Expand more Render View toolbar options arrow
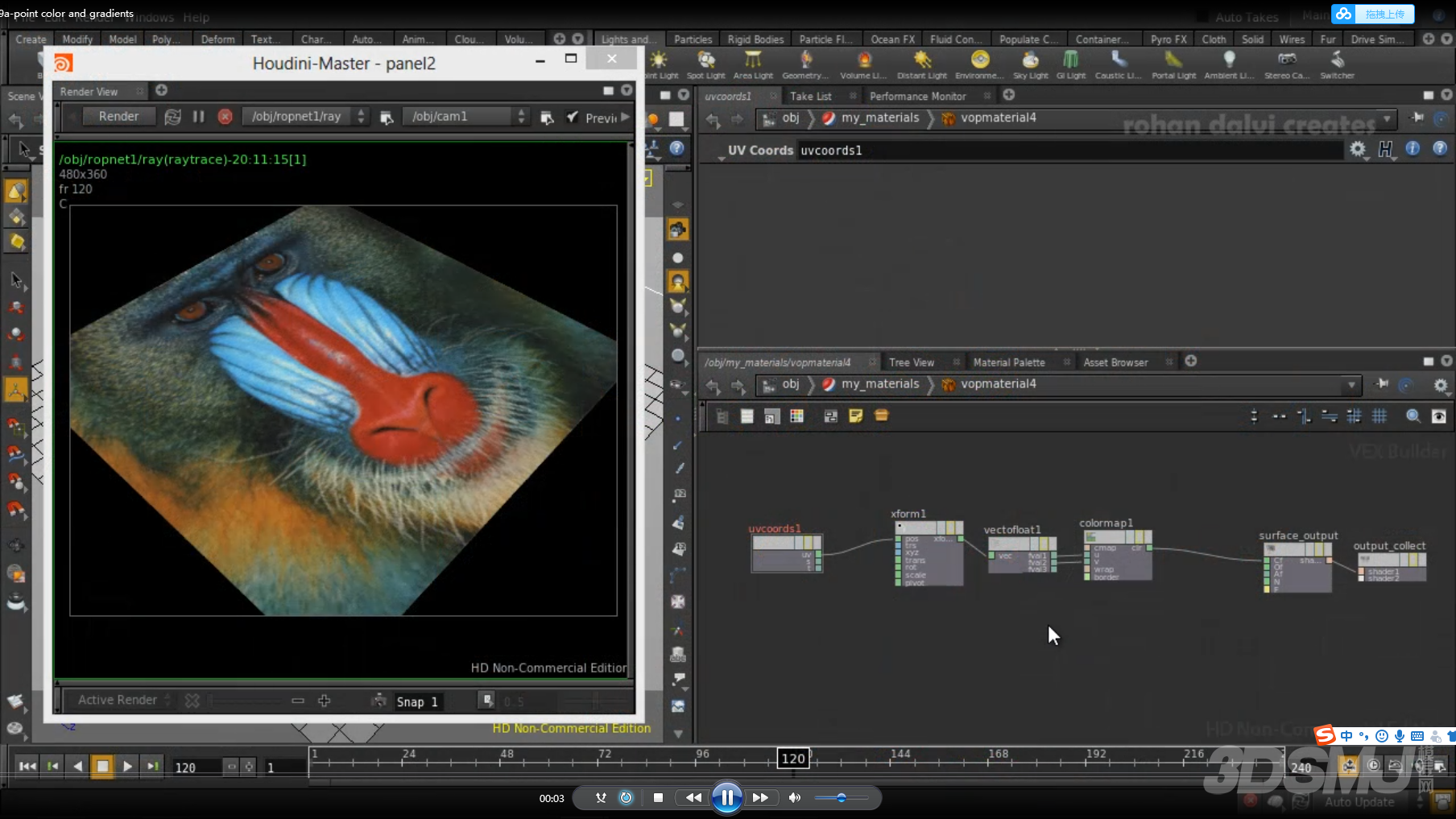The image size is (1456, 819). (625, 118)
